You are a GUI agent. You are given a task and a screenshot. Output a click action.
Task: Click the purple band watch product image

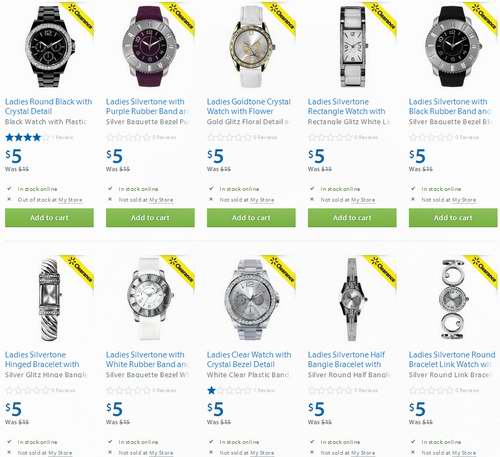(x=150, y=47)
